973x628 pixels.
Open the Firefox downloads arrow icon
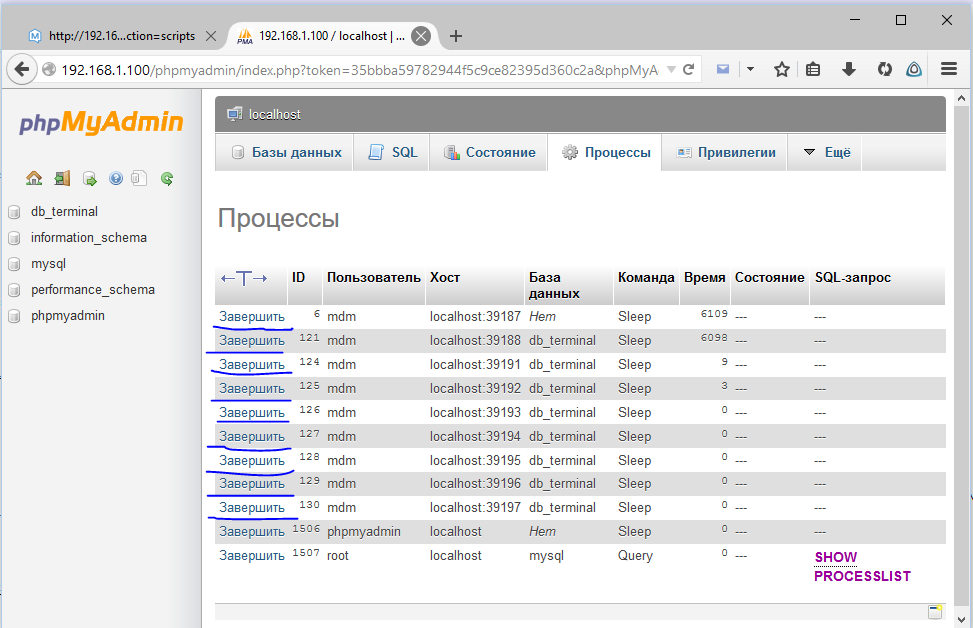click(849, 69)
